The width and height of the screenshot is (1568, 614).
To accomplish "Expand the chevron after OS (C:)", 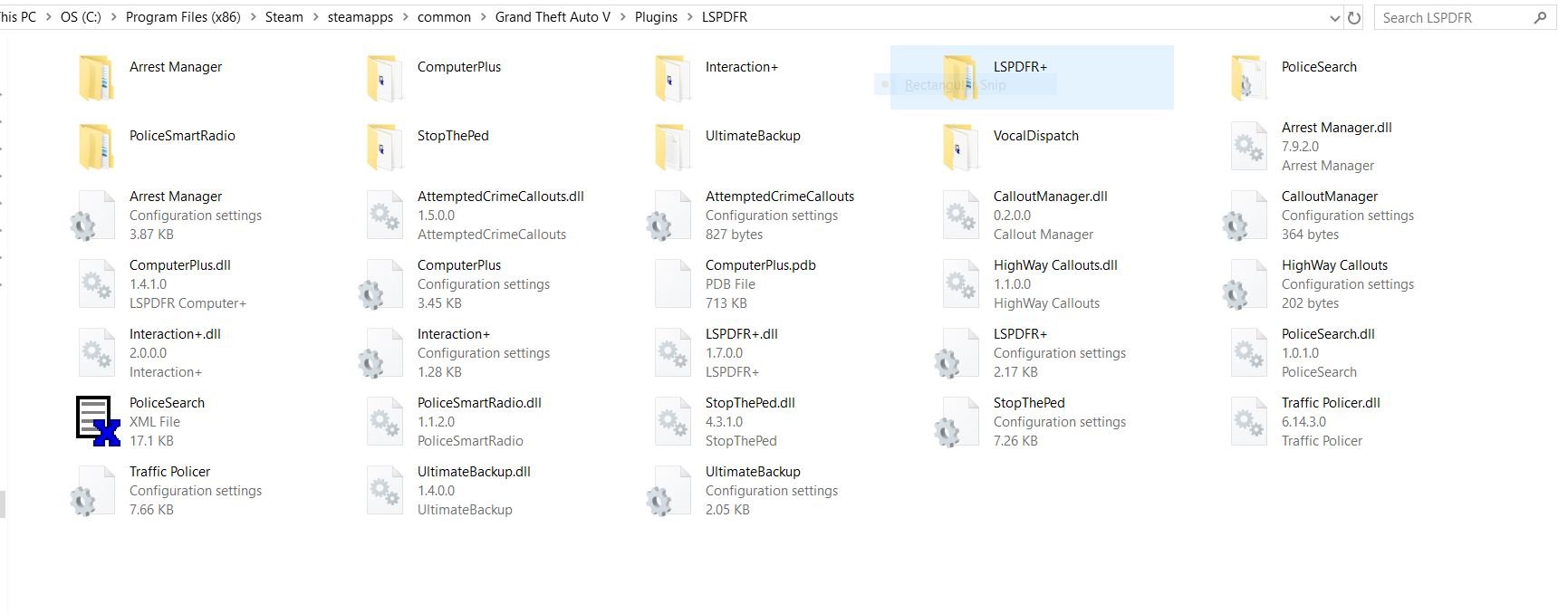I will coord(113,17).
